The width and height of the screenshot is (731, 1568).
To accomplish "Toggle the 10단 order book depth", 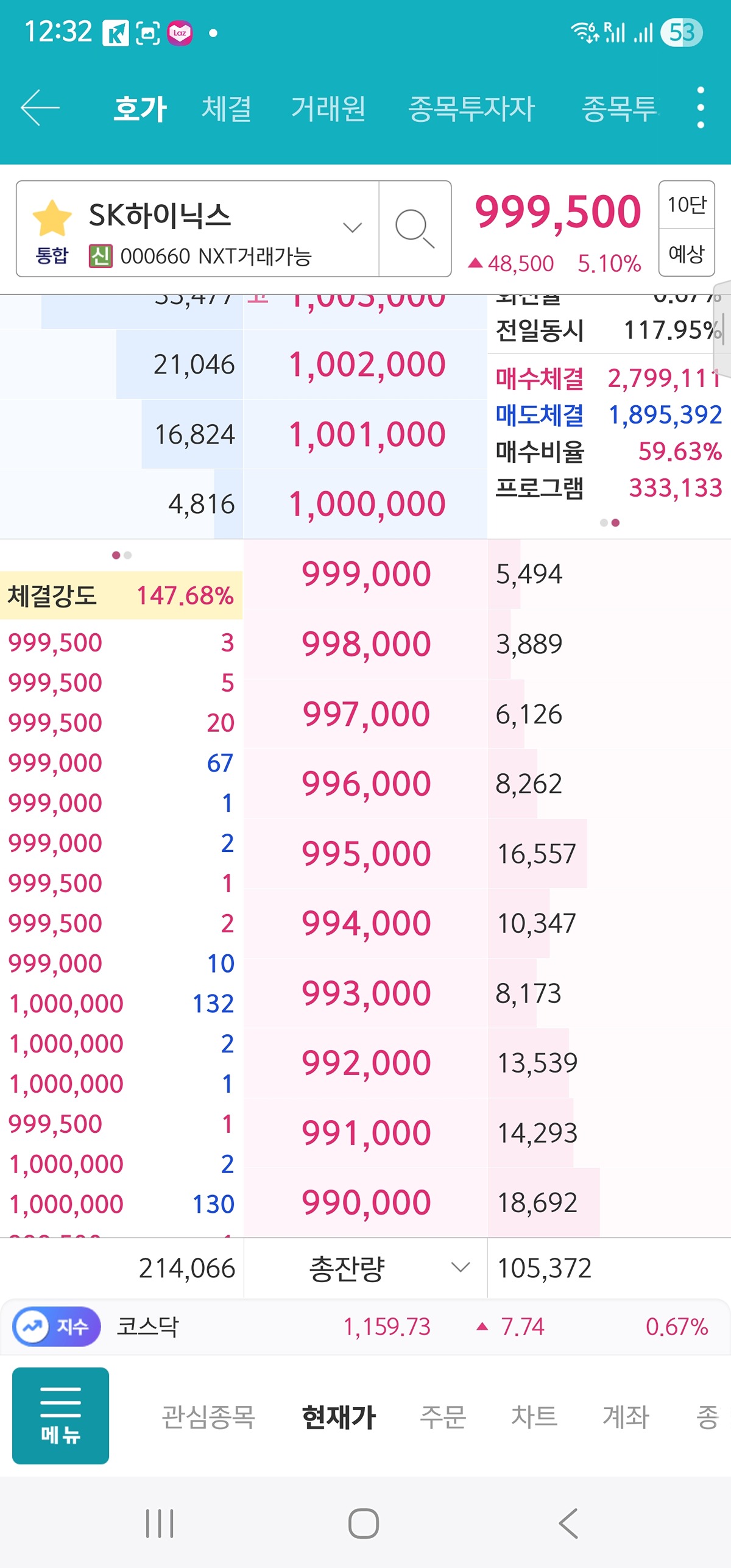I will [687, 205].
